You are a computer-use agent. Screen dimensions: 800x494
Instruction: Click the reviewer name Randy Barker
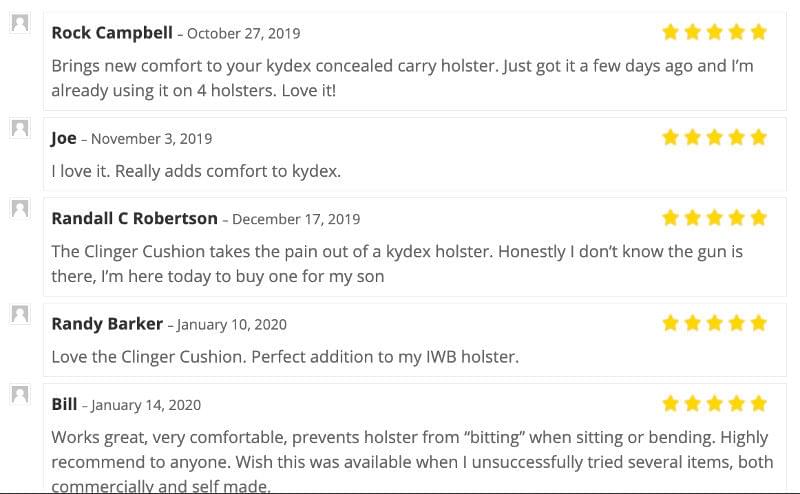[107, 324]
